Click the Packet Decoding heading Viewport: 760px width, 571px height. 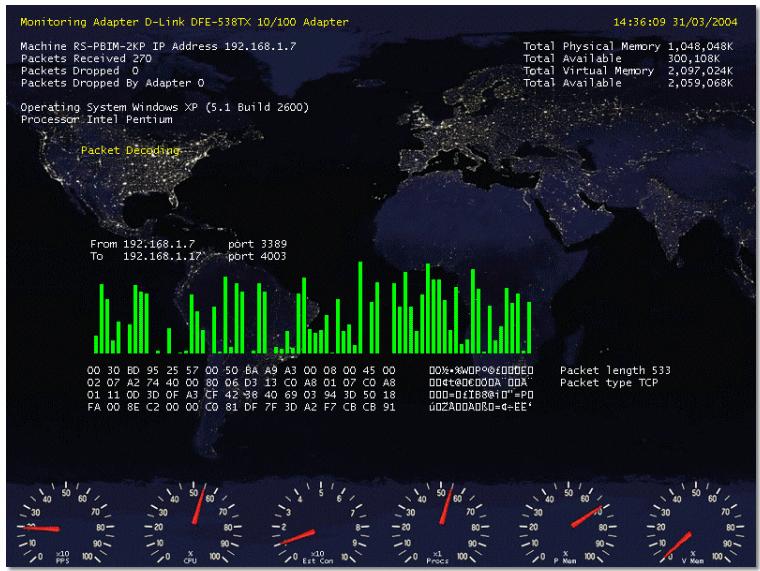[130, 150]
